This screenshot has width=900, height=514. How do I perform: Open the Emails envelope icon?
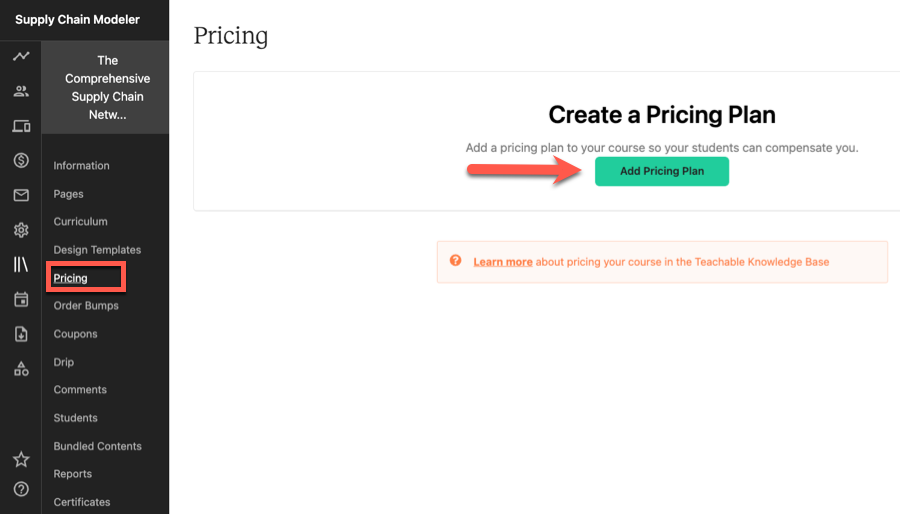(21, 195)
